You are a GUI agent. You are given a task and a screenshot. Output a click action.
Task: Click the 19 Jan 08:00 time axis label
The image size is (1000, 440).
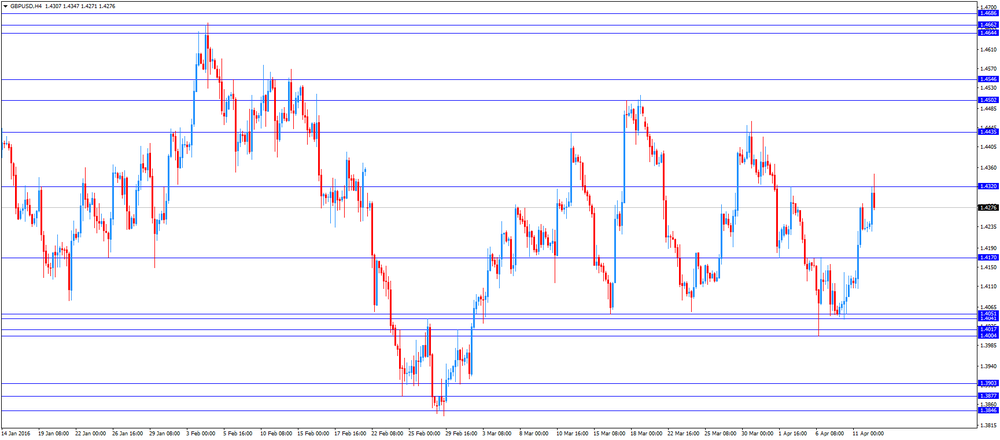pos(52,433)
